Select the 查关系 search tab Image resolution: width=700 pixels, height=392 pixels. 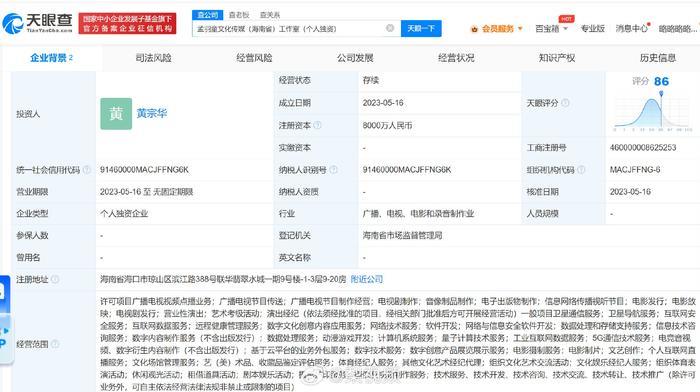click(x=270, y=15)
